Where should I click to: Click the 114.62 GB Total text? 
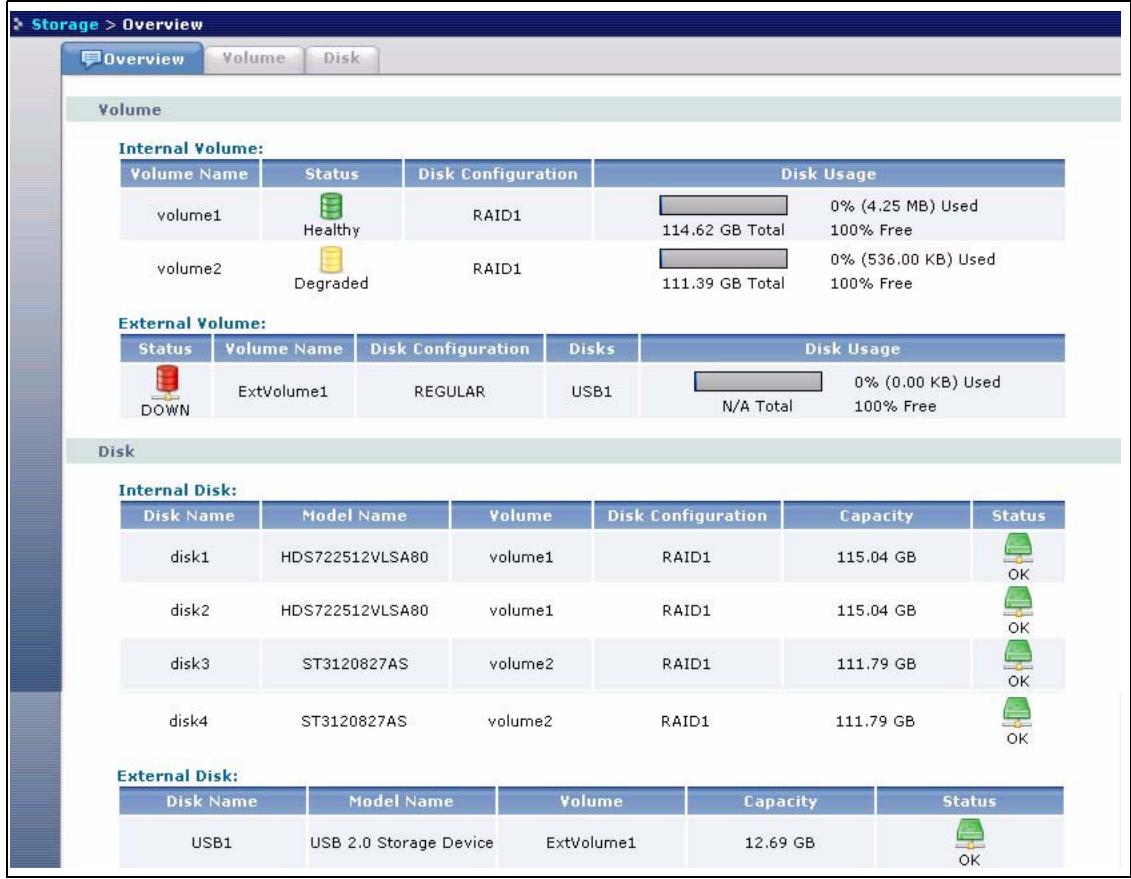coord(723,230)
